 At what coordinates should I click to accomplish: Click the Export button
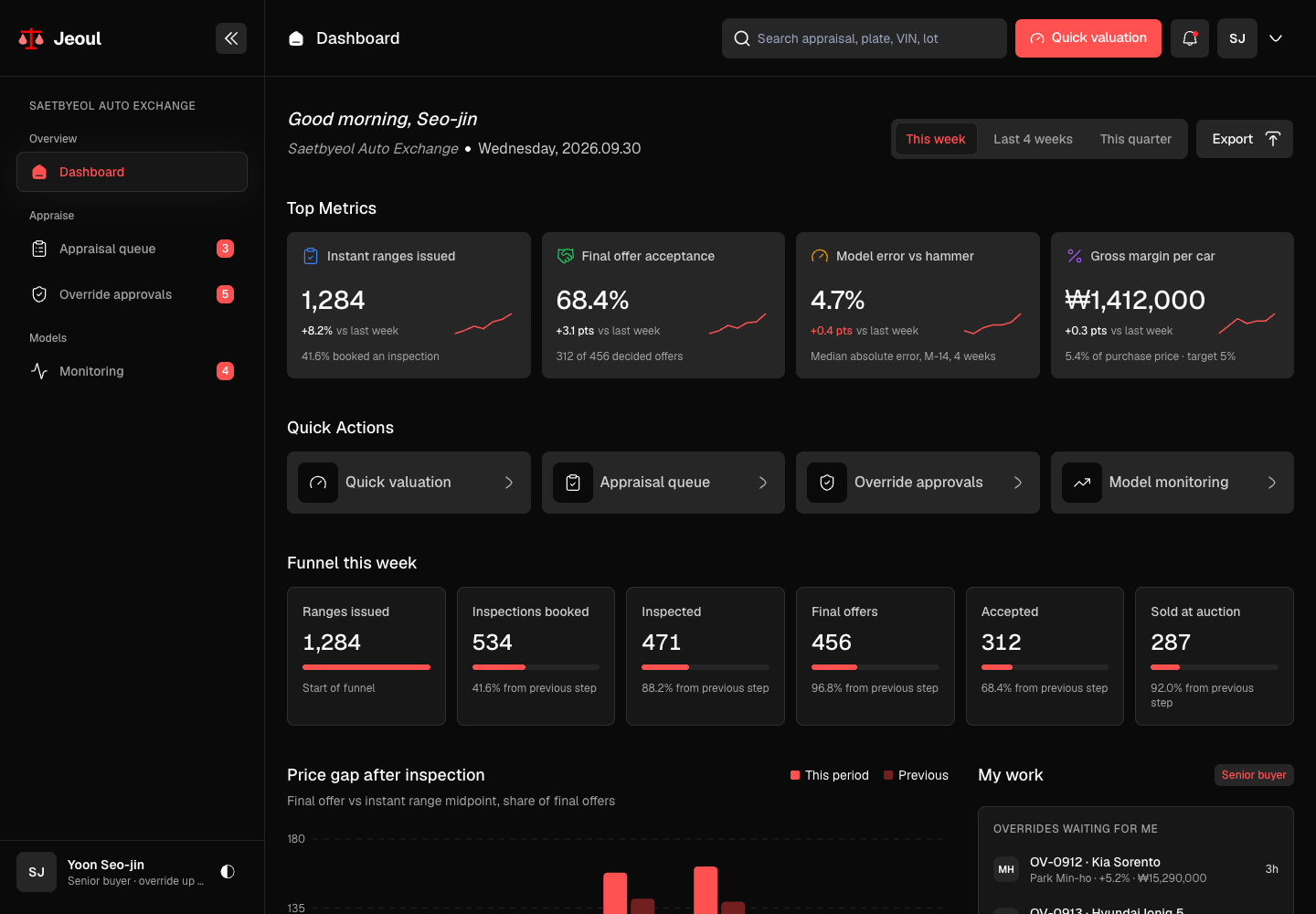pyautogui.click(x=1245, y=139)
